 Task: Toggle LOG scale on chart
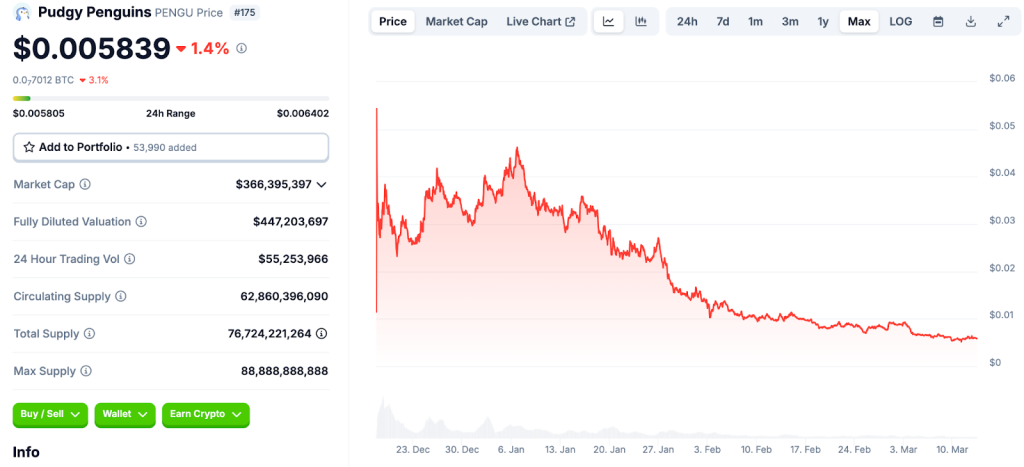[901, 21]
